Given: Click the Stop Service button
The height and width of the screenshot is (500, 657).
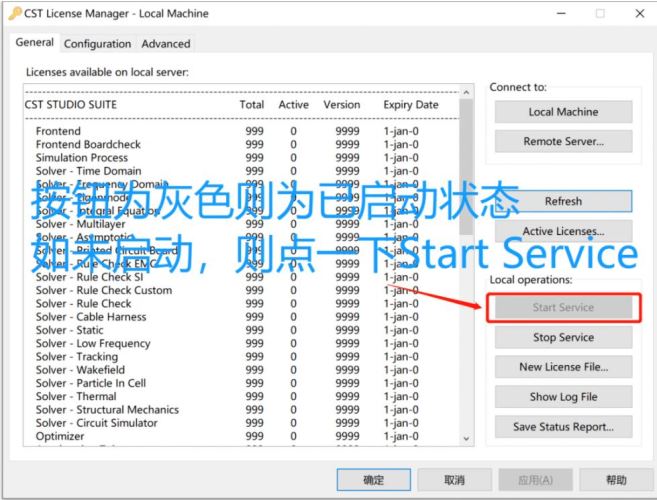Looking at the screenshot, I should 563,337.
